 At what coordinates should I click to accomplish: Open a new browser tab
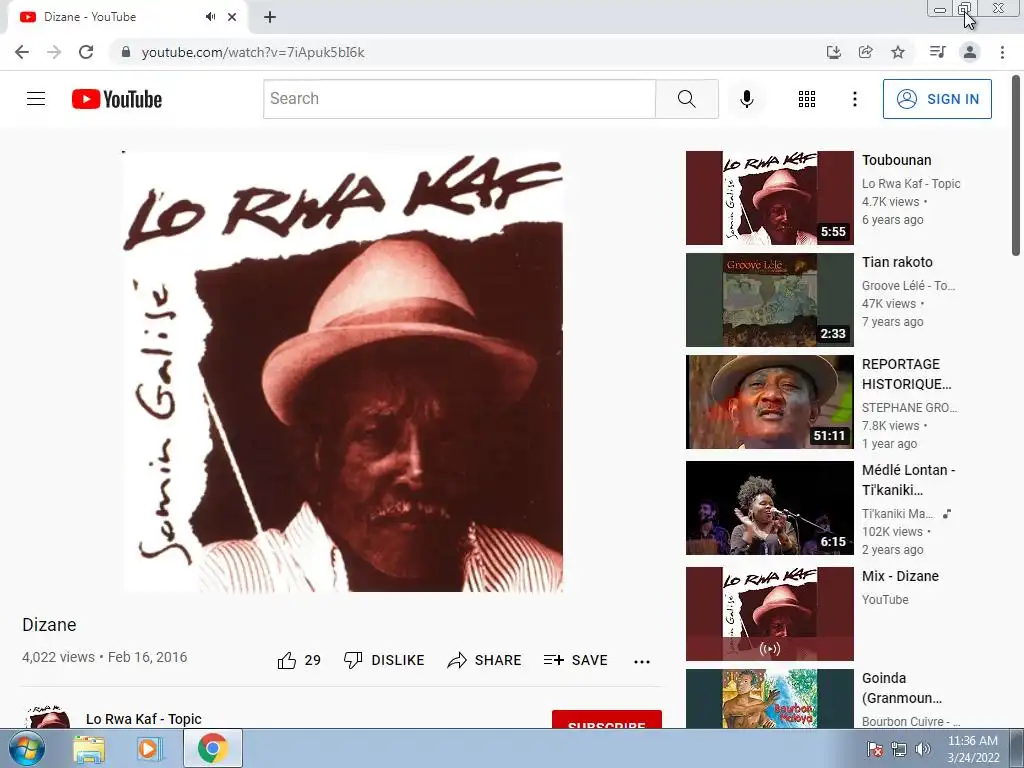270,17
